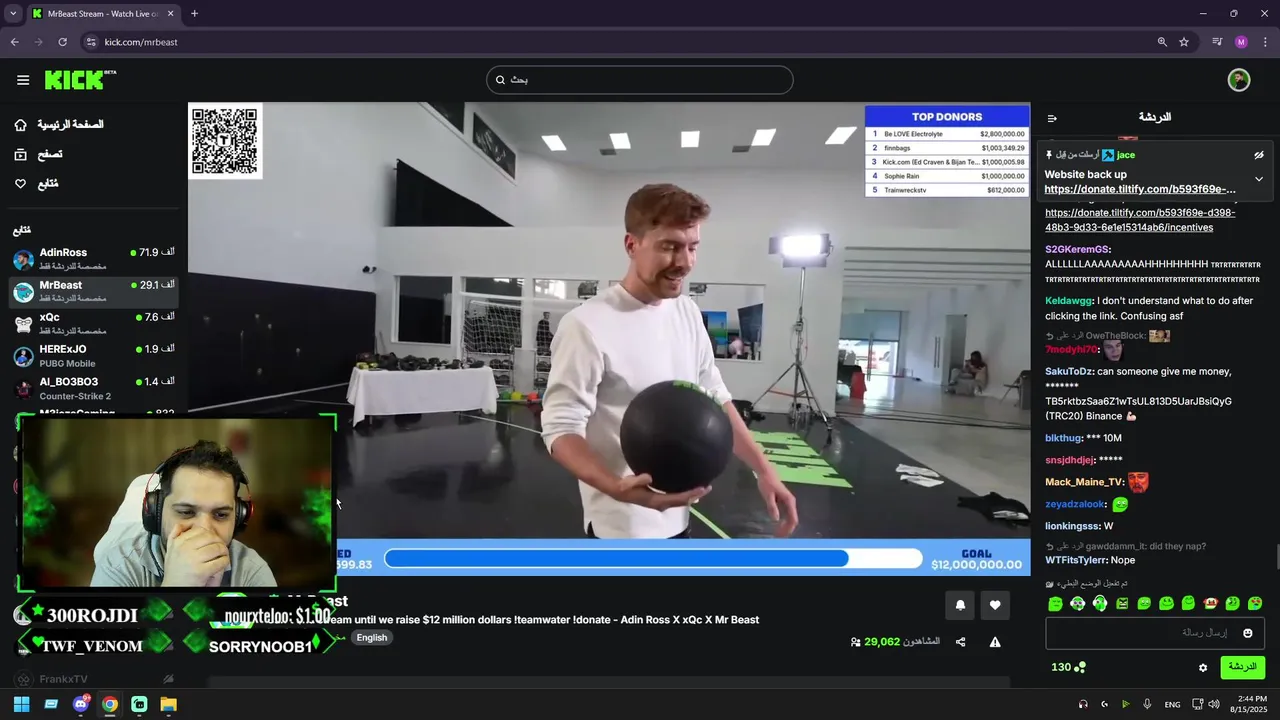This screenshot has width=1280, height=720.
Task: Click the ENG language indicator
Action: 1172,704
